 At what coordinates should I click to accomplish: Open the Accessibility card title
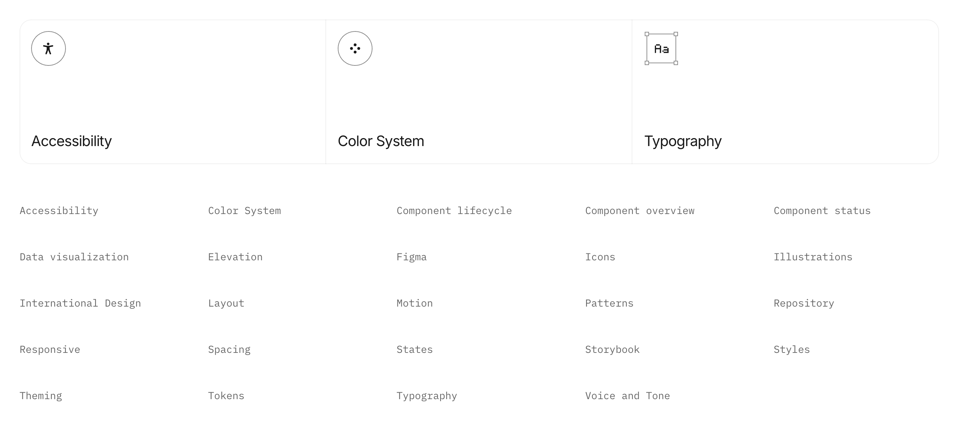coord(71,141)
